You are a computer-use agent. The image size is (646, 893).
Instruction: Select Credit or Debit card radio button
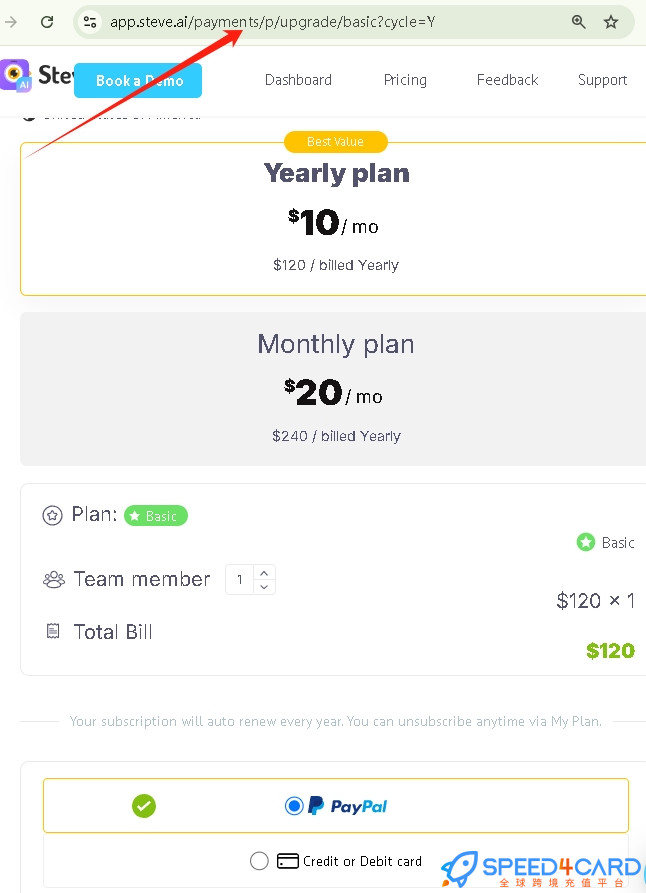[259, 861]
